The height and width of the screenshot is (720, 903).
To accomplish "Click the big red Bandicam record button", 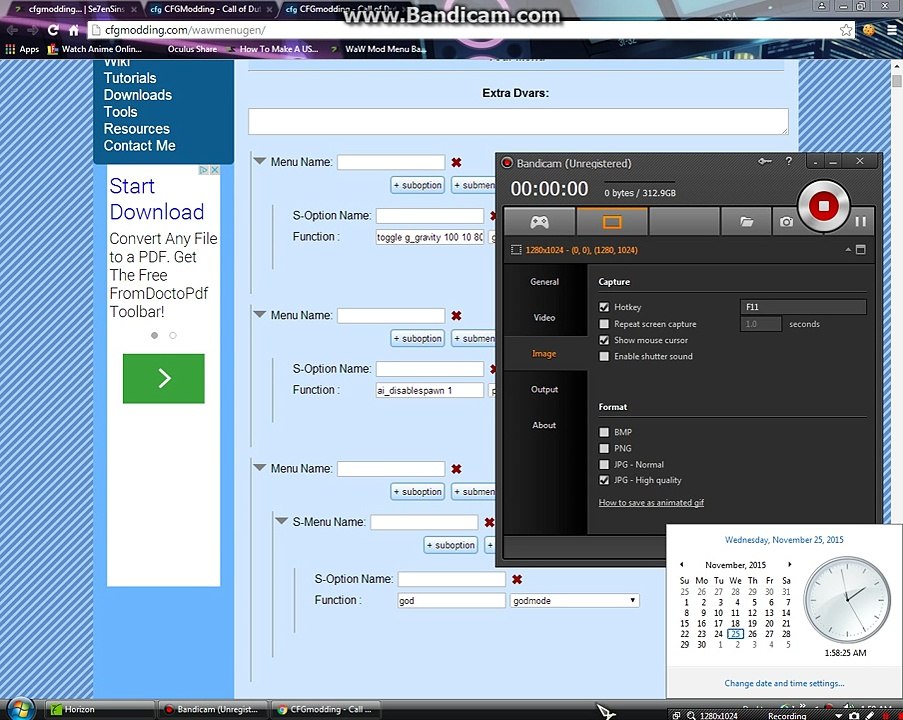I will tap(824, 206).
